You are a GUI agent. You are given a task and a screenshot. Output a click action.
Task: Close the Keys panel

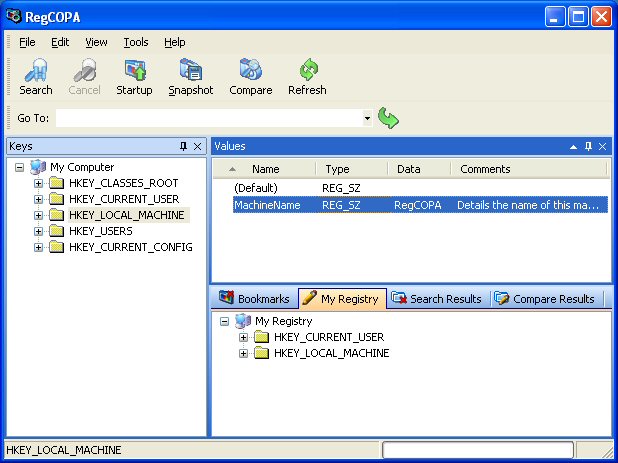(x=197, y=147)
